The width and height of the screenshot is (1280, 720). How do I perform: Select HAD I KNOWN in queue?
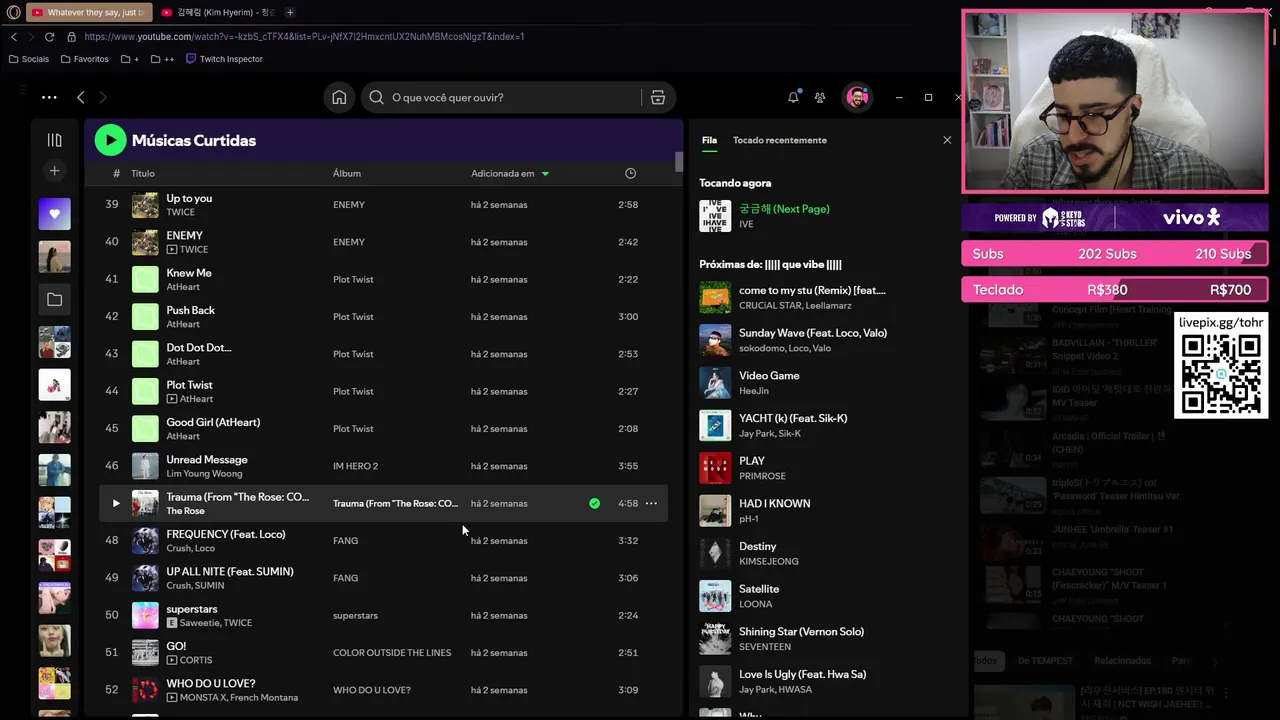coord(774,503)
